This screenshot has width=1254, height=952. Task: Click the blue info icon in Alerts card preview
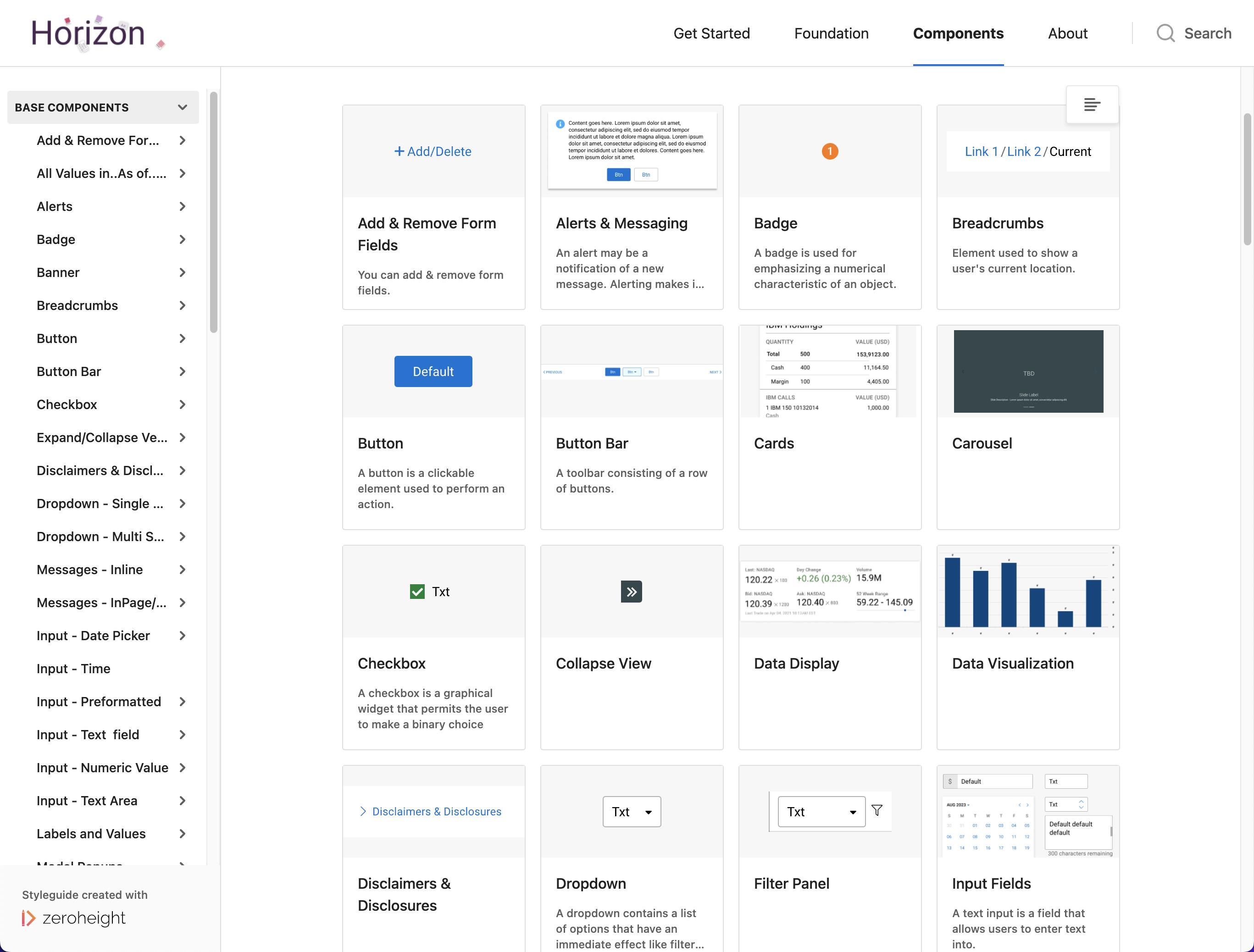point(560,123)
